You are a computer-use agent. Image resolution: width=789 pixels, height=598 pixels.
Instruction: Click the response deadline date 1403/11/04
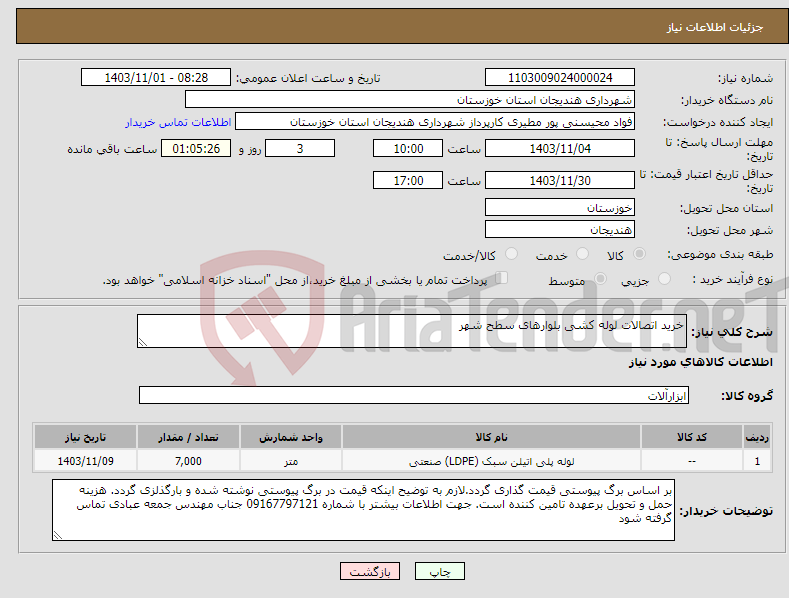coord(560,148)
